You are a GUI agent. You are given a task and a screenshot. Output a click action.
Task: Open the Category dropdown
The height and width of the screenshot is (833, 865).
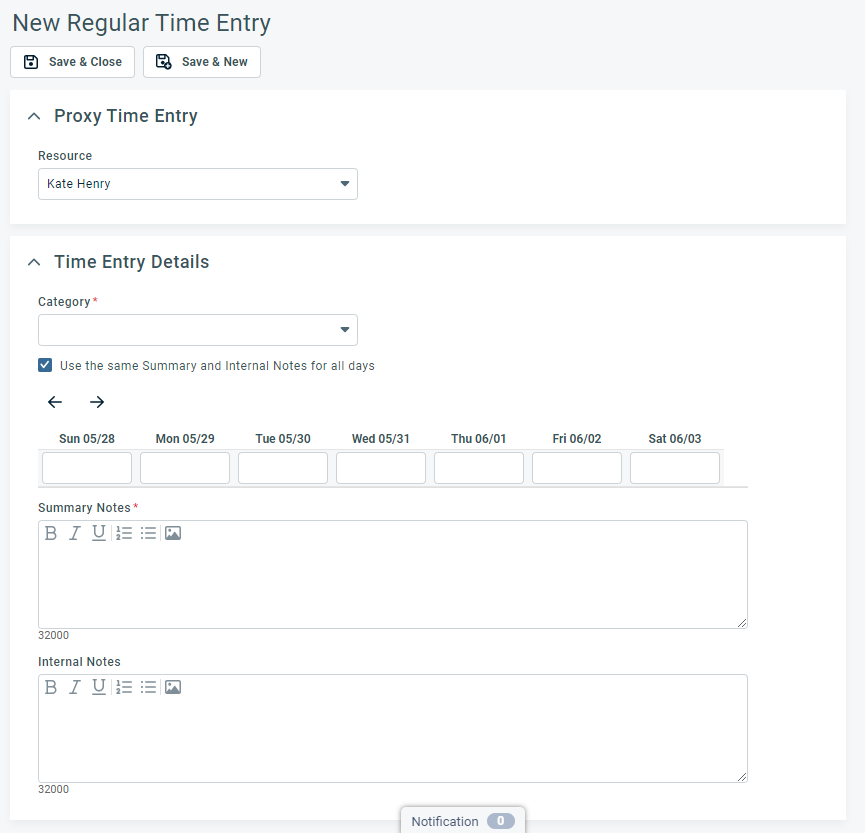point(344,330)
